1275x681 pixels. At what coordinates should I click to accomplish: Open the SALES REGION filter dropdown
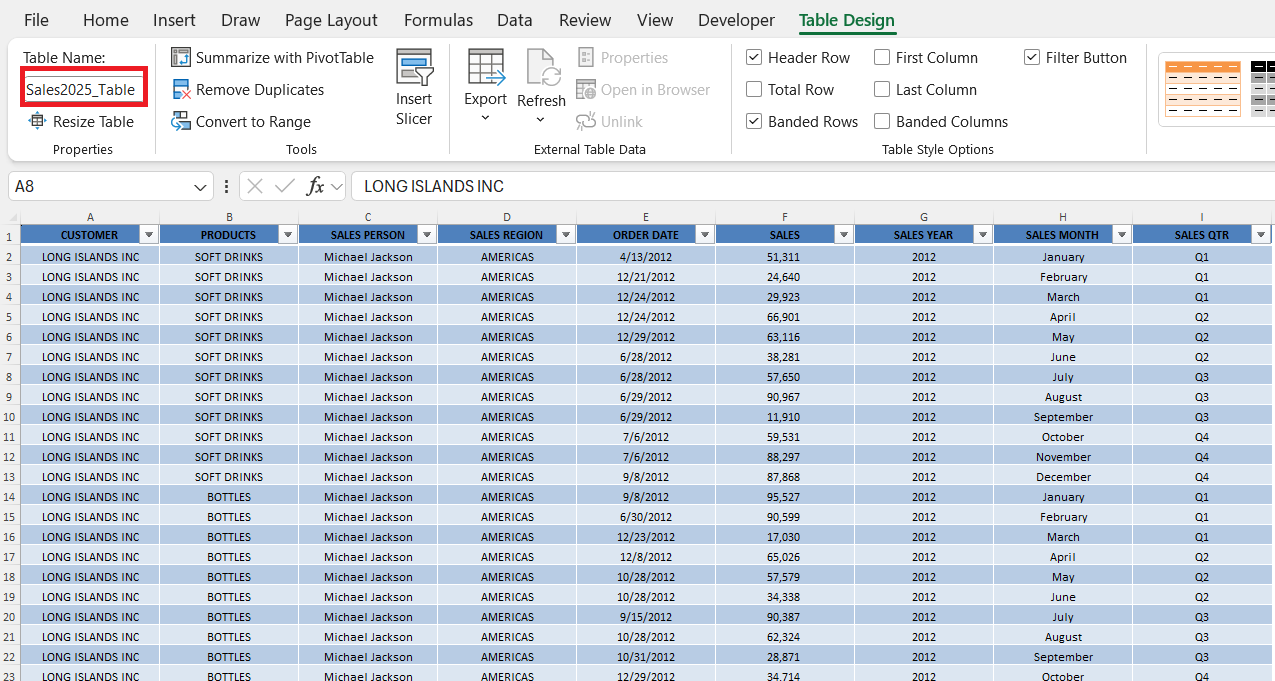(566, 235)
